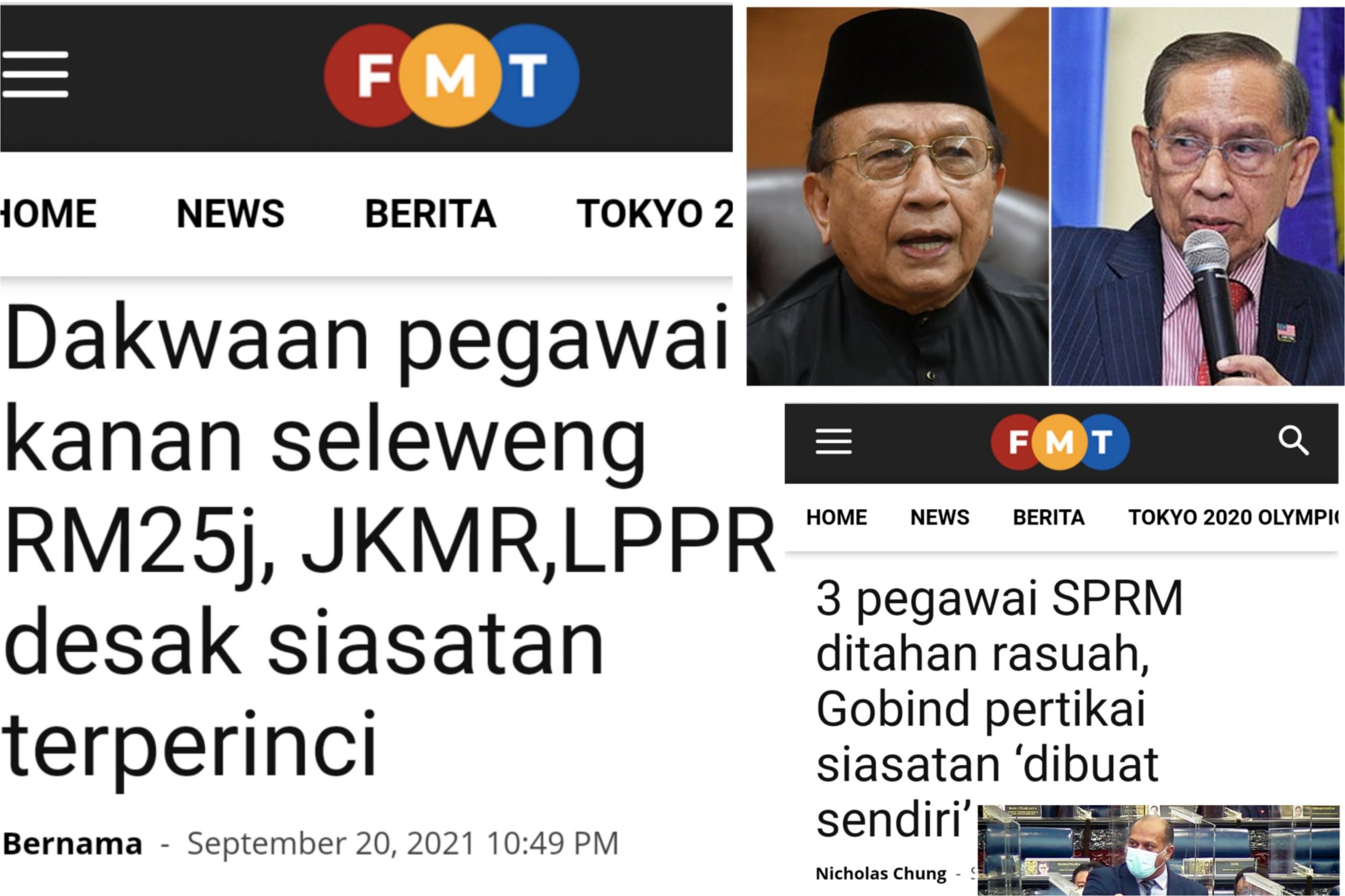The width and height of the screenshot is (1345, 896).
Task: Open the search magnifier icon
Action: click(1293, 441)
